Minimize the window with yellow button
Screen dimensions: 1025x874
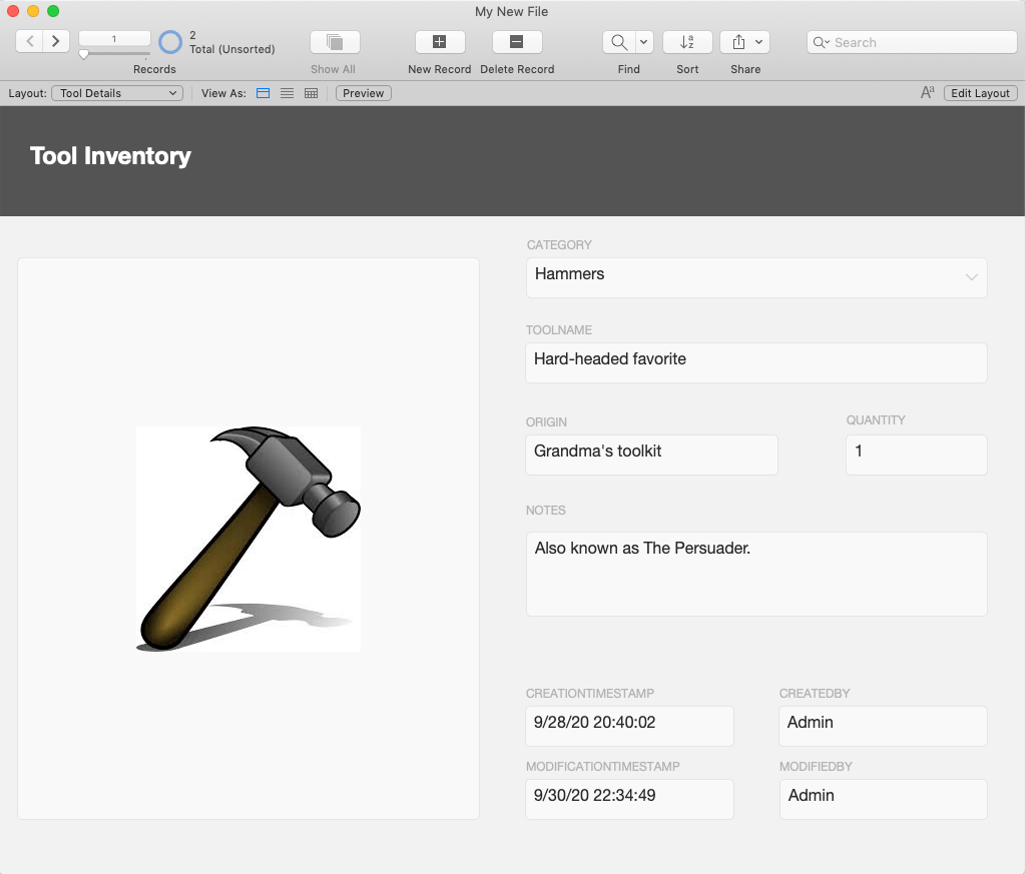[x=33, y=11]
